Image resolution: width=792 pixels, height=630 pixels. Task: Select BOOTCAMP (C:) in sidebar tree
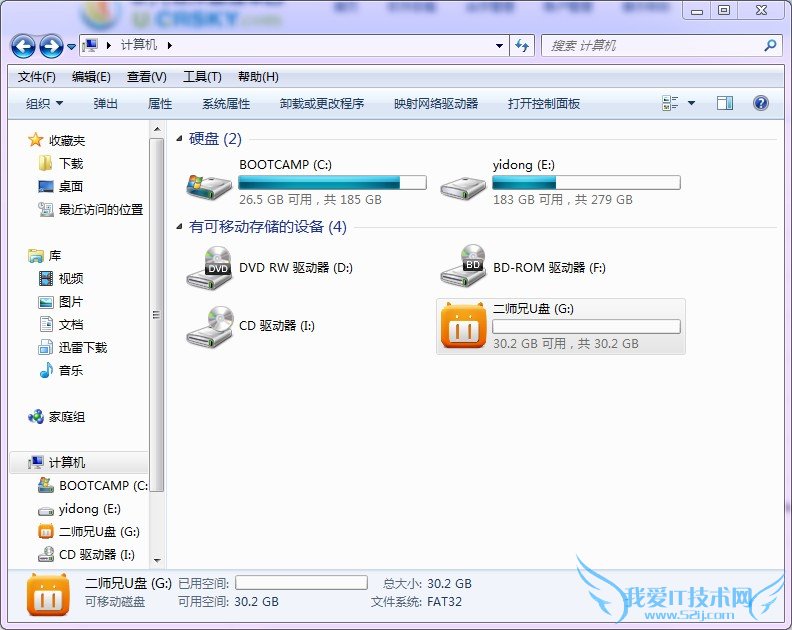tap(93, 486)
